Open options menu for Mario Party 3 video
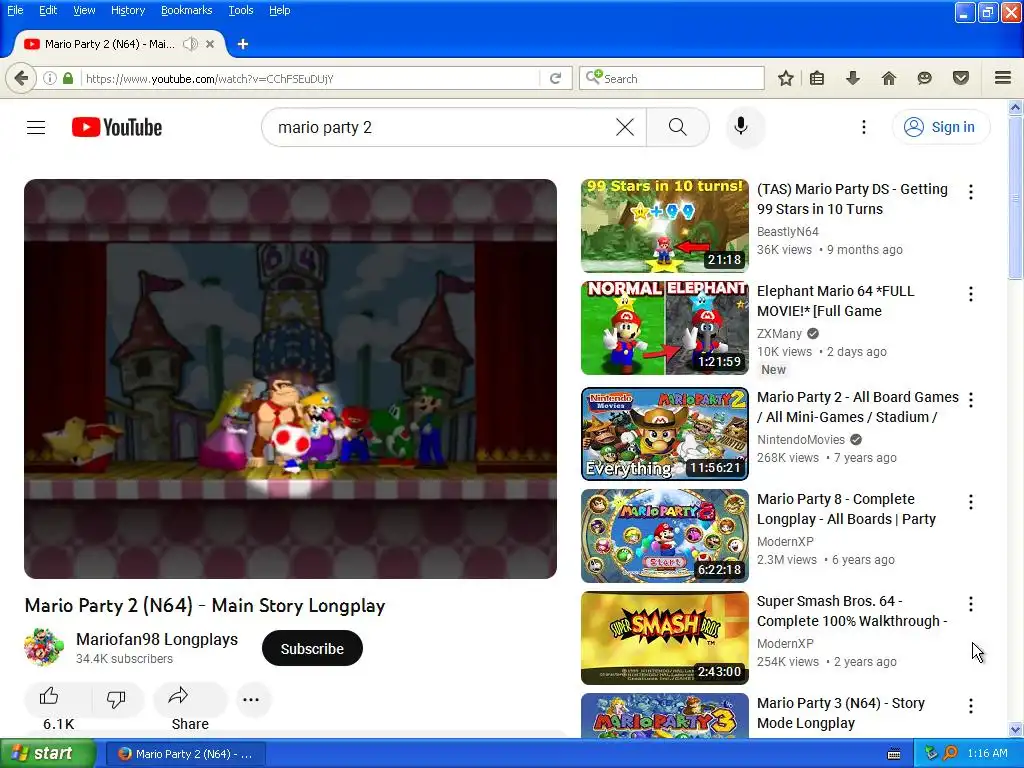The width and height of the screenshot is (1024, 768). [971, 706]
